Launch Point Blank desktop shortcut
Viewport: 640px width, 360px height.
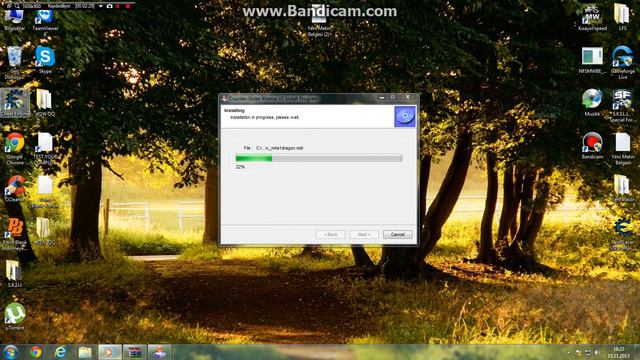15,233
